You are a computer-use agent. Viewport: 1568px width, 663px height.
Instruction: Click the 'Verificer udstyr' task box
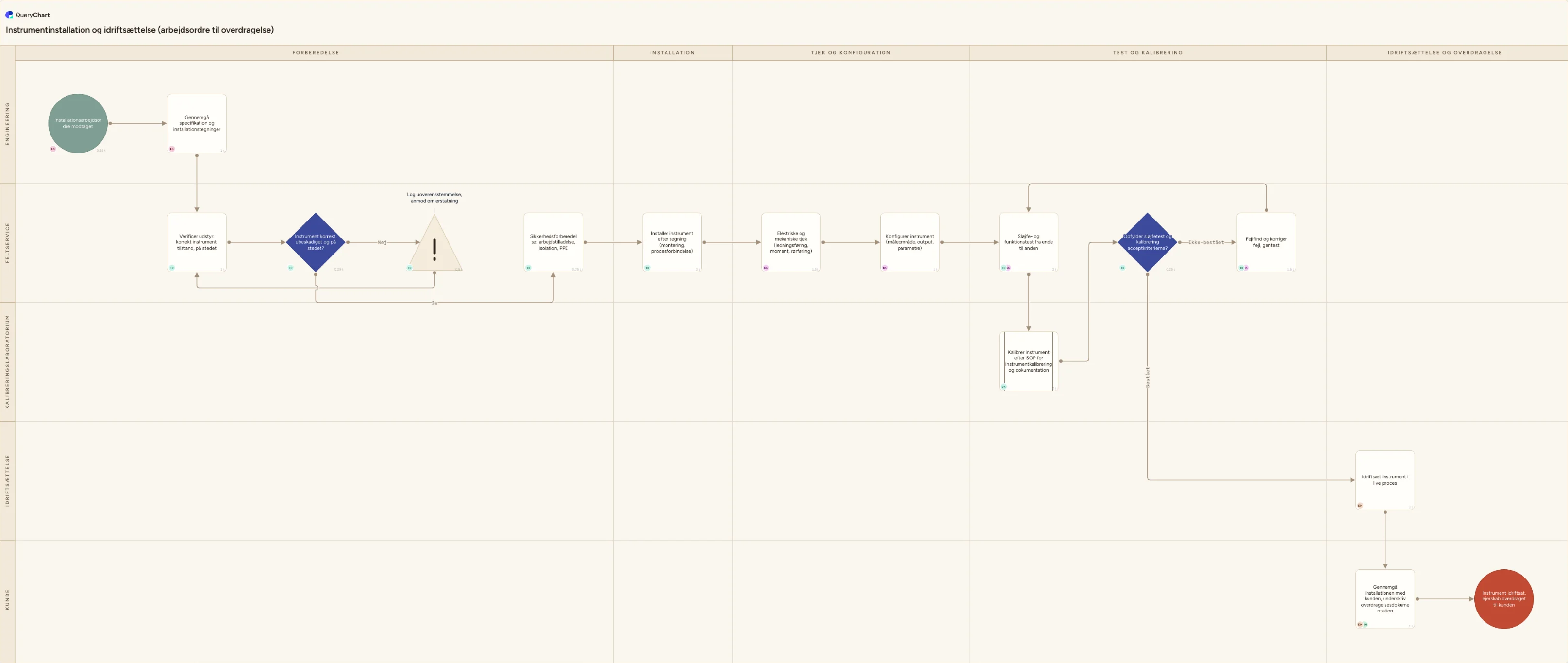(x=197, y=242)
